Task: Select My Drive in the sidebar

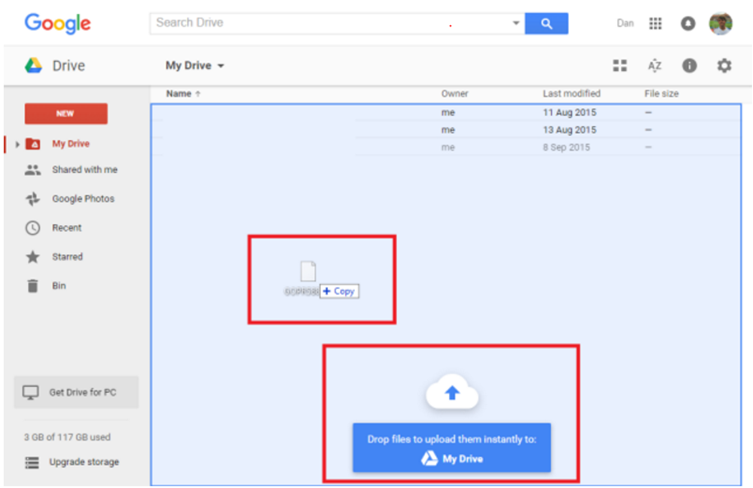Action: pyautogui.click(x=71, y=144)
